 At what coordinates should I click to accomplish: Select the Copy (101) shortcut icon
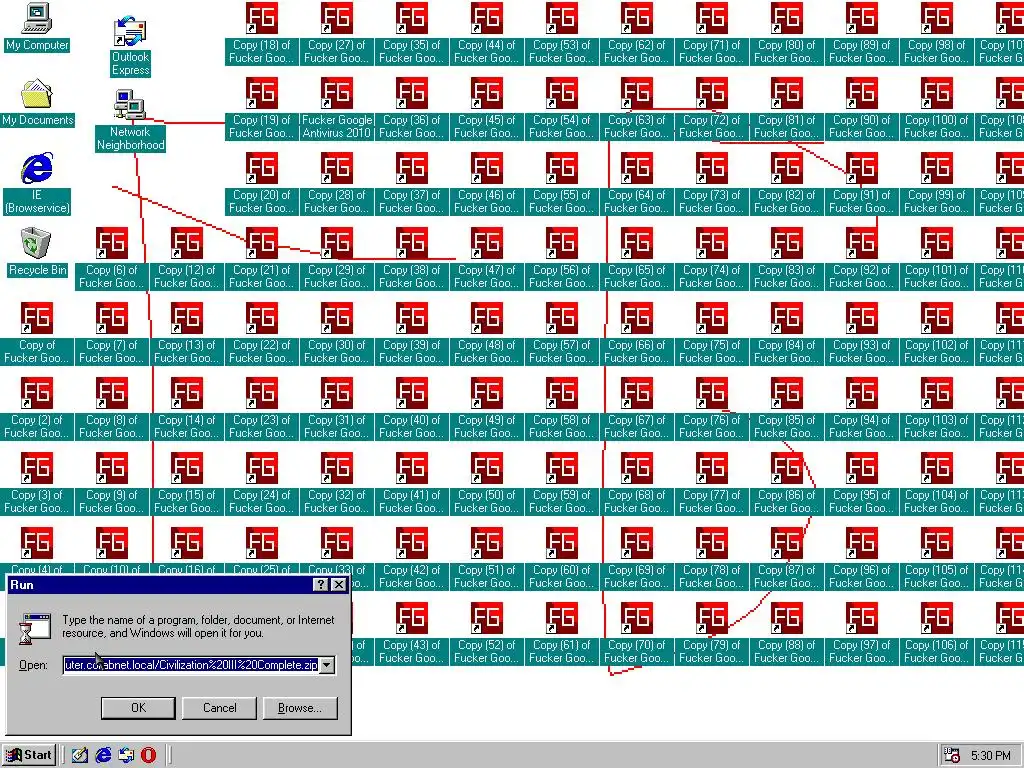[x=936, y=259]
